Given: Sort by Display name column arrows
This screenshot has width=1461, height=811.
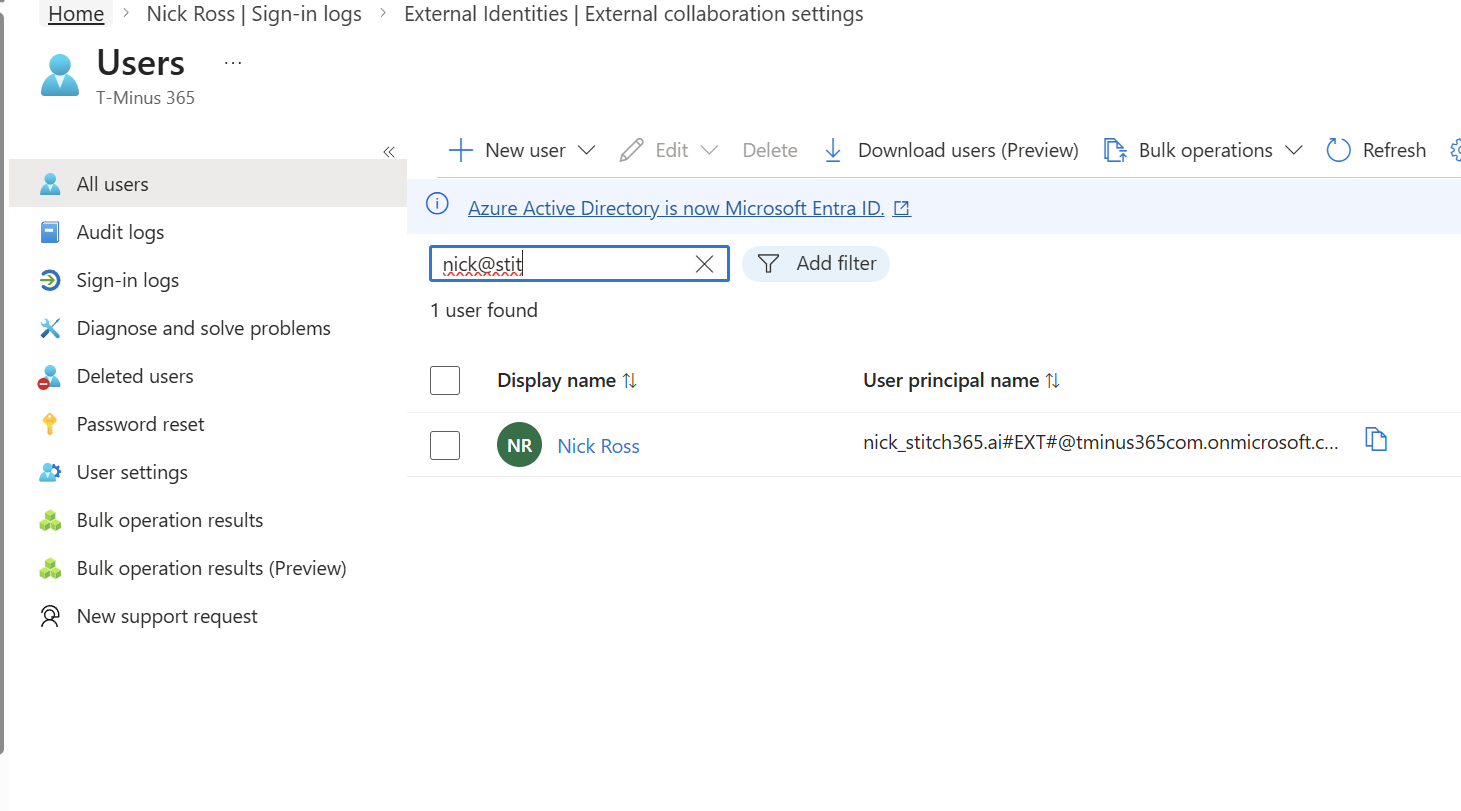Looking at the screenshot, I should (x=629, y=381).
